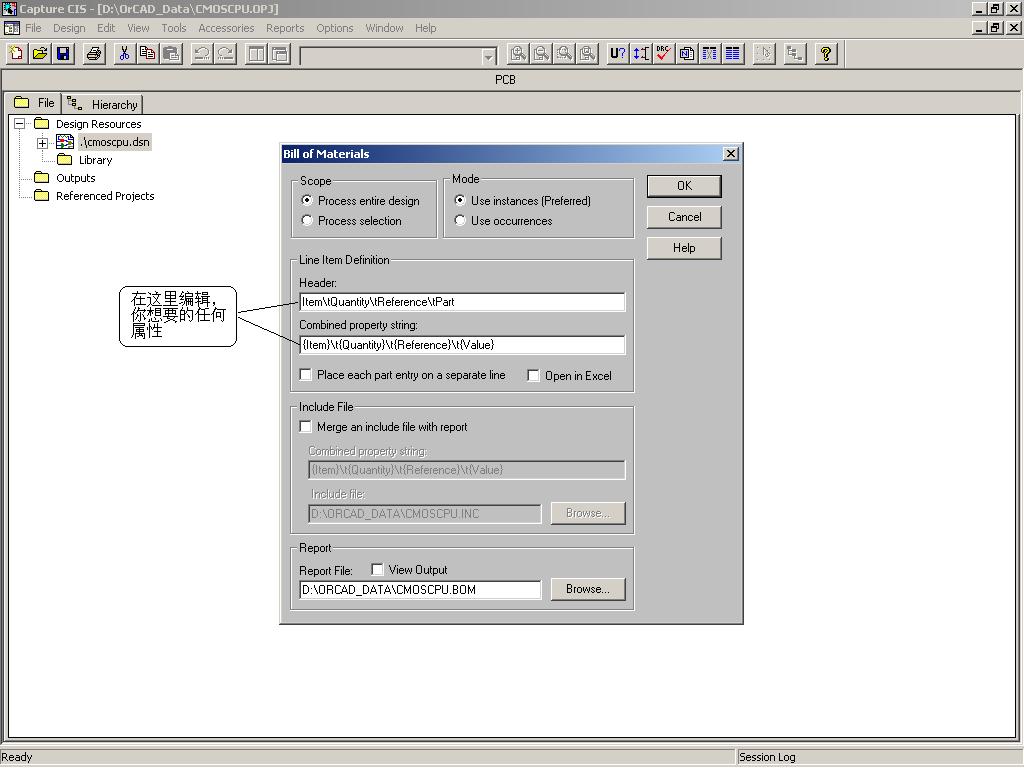Click the Bill of Materials toolbar icon
The image size is (1024, 768).
733,54
